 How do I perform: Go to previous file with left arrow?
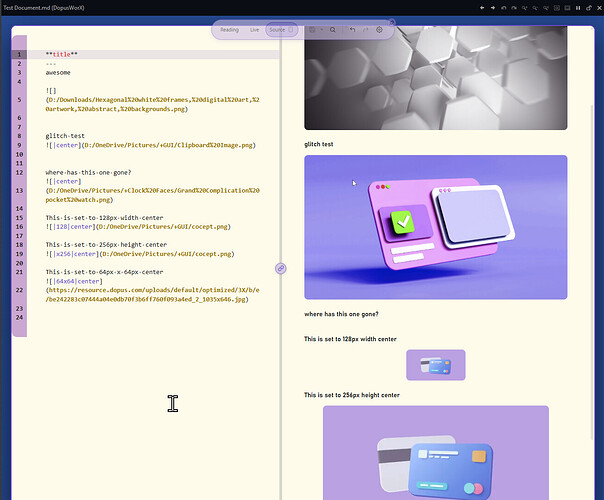(482, 8)
